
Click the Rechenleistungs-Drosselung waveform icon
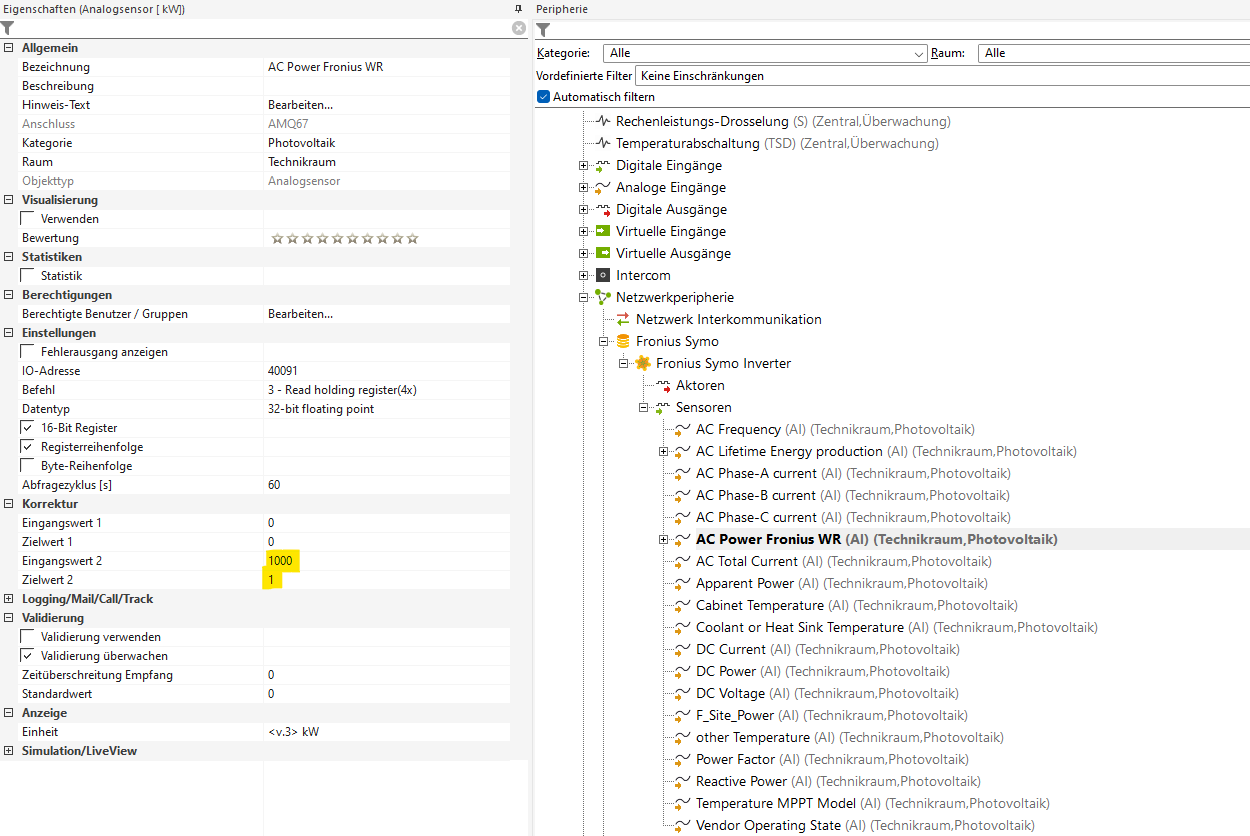coord(603,121)
